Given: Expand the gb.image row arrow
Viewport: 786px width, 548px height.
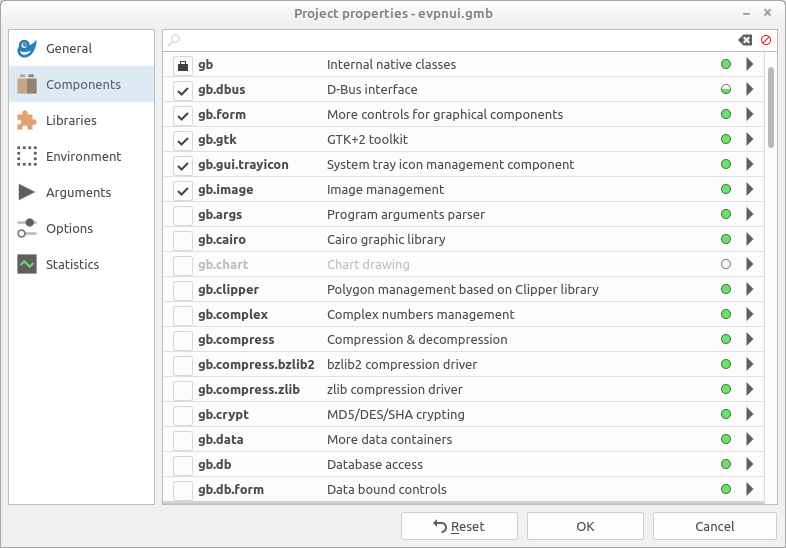Looking at the screenshot, I should click(750, 190).
